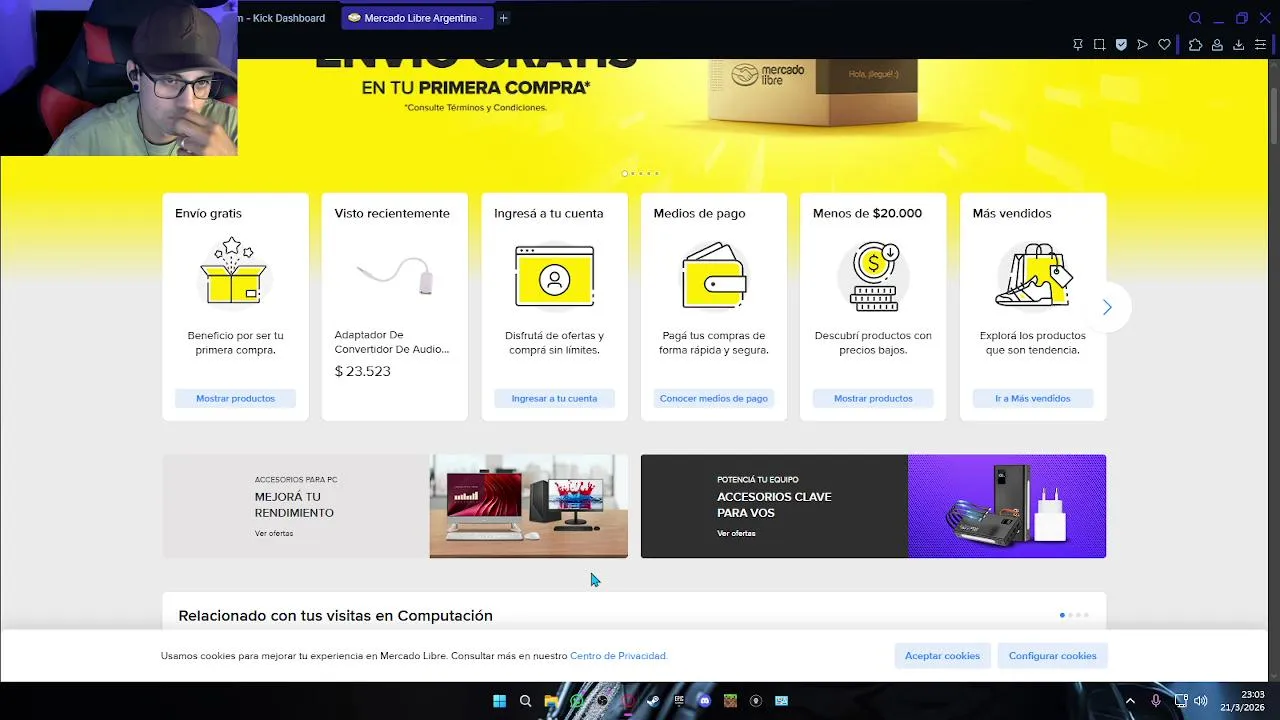Viewport: 1280px width, 720px height.
Task: Click Ver ofertas in Mejorá tu rendimiento banner
Action: 274,533
